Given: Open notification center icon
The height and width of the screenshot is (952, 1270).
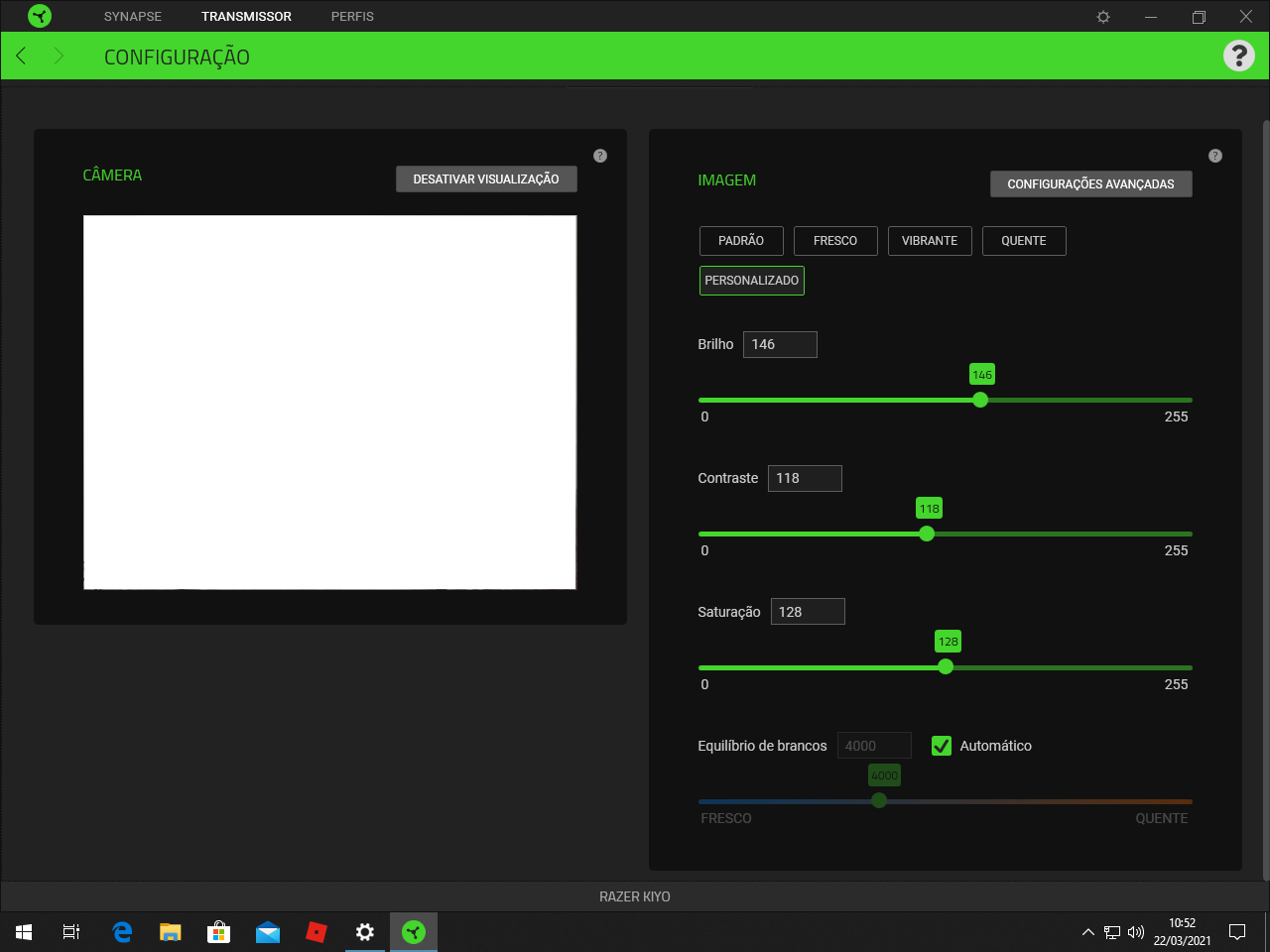Looking at the screenshot, I should 1237,932.
